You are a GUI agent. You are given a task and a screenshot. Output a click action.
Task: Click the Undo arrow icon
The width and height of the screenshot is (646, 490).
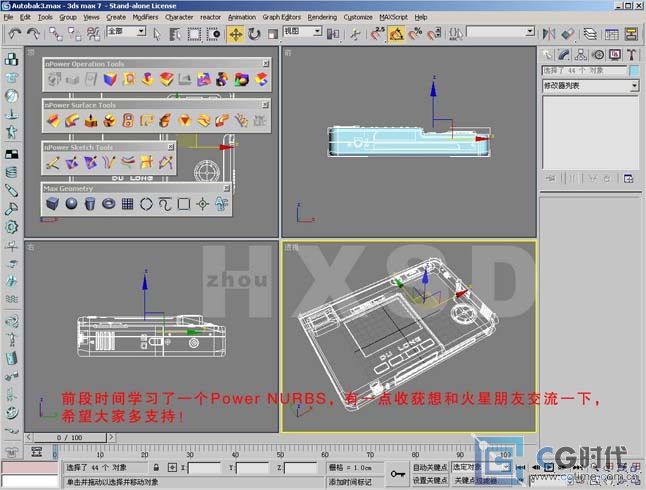(x=15, y=33)
